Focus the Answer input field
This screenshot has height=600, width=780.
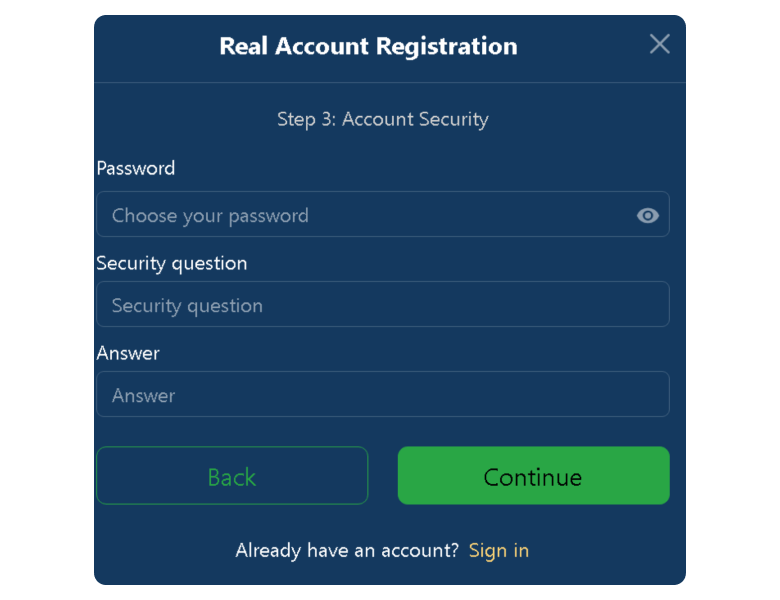(x=382, y=394)
